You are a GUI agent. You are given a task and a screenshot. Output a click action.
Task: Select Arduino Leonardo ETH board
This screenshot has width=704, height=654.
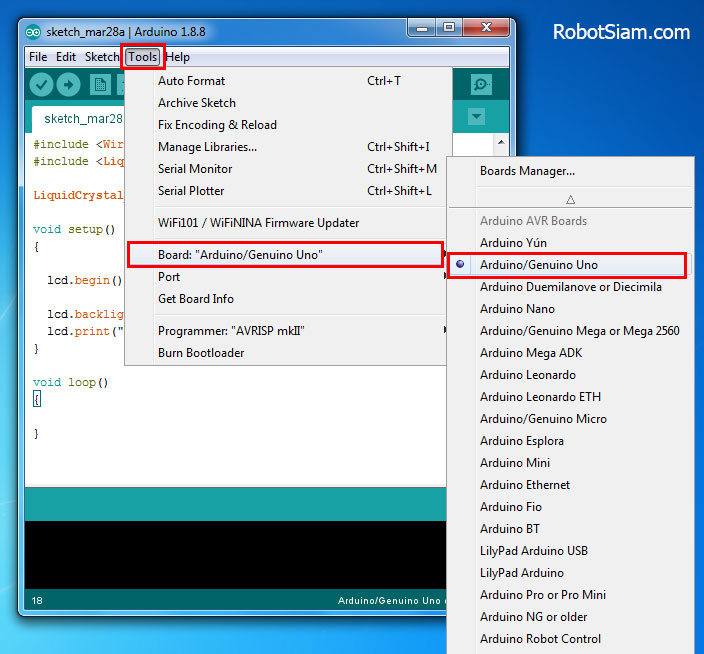click(570, 397)
